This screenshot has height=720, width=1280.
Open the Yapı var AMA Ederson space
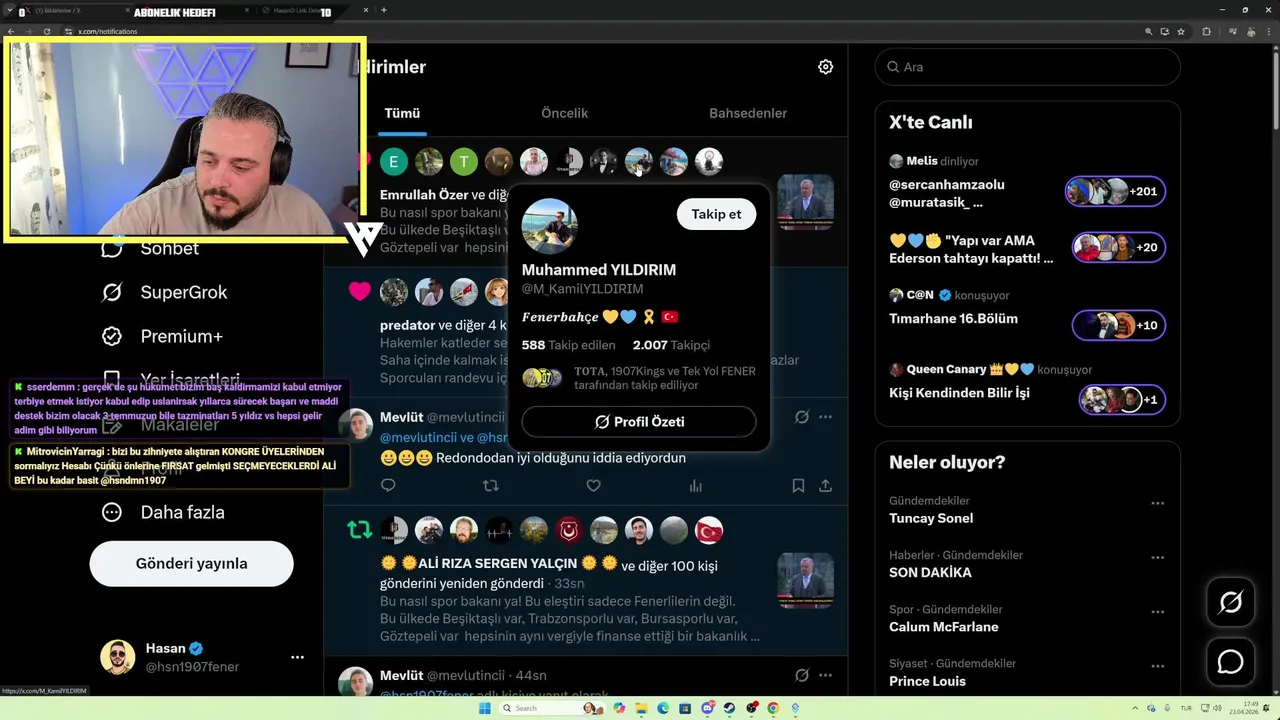[971, 249]
